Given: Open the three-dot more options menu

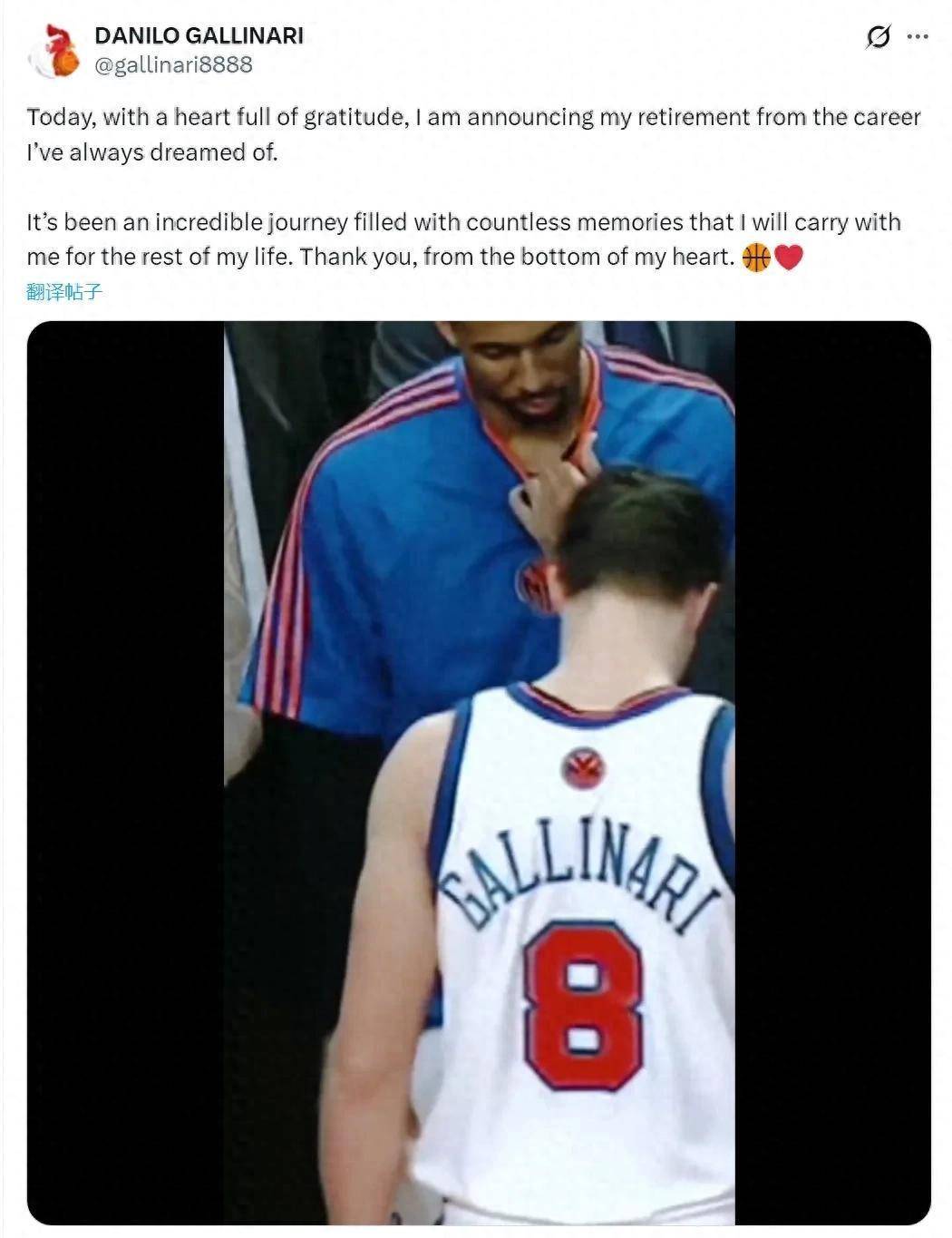Looking at the screenshot, I should coord(918,37).
